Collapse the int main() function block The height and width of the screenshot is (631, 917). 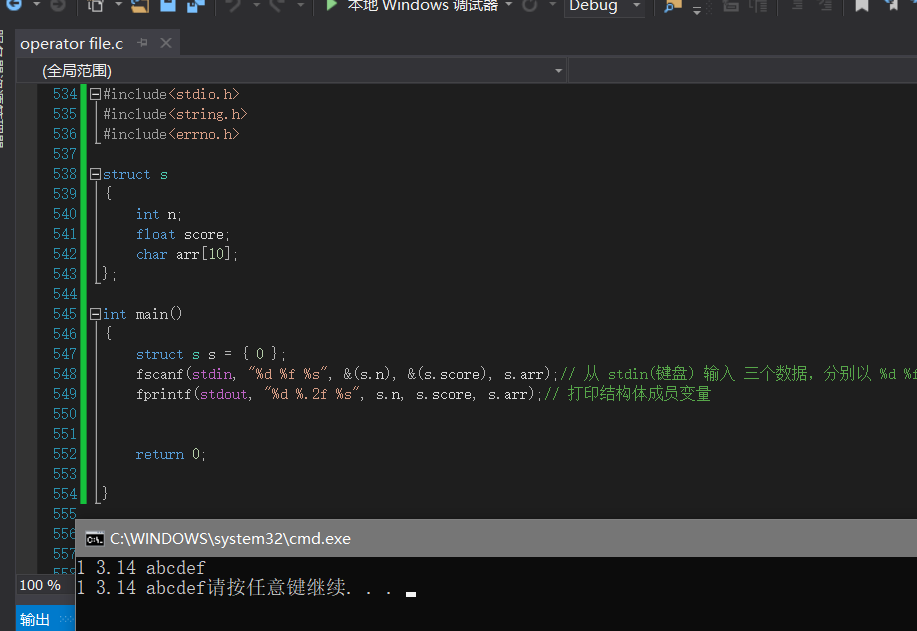[95, 314]
